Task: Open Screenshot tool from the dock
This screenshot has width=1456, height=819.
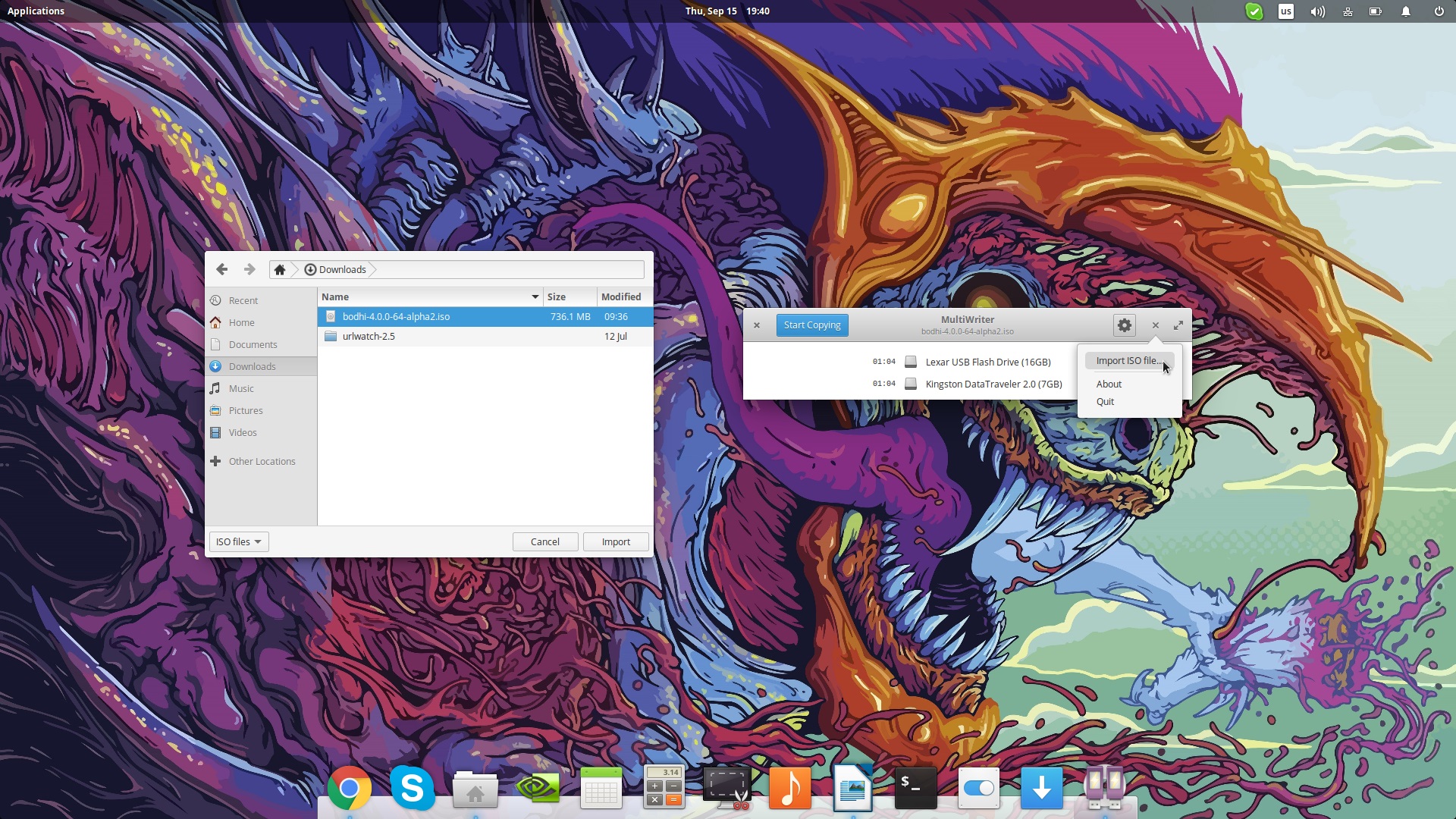Action: pyautogui.click(x=727, y=789)
